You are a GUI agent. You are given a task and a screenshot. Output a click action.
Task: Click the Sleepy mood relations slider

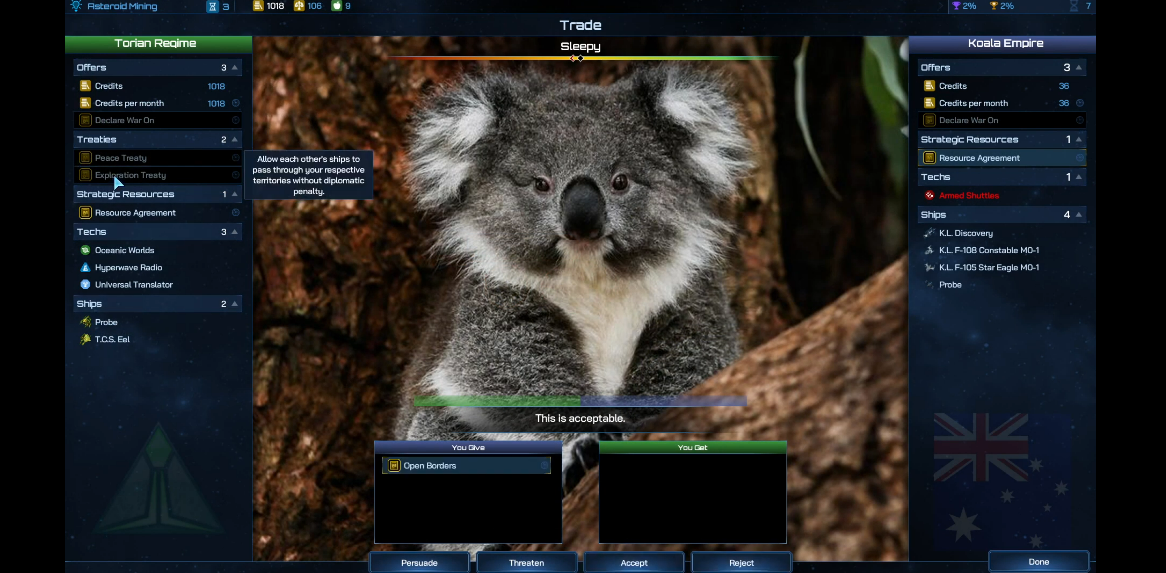coord(581,58)
